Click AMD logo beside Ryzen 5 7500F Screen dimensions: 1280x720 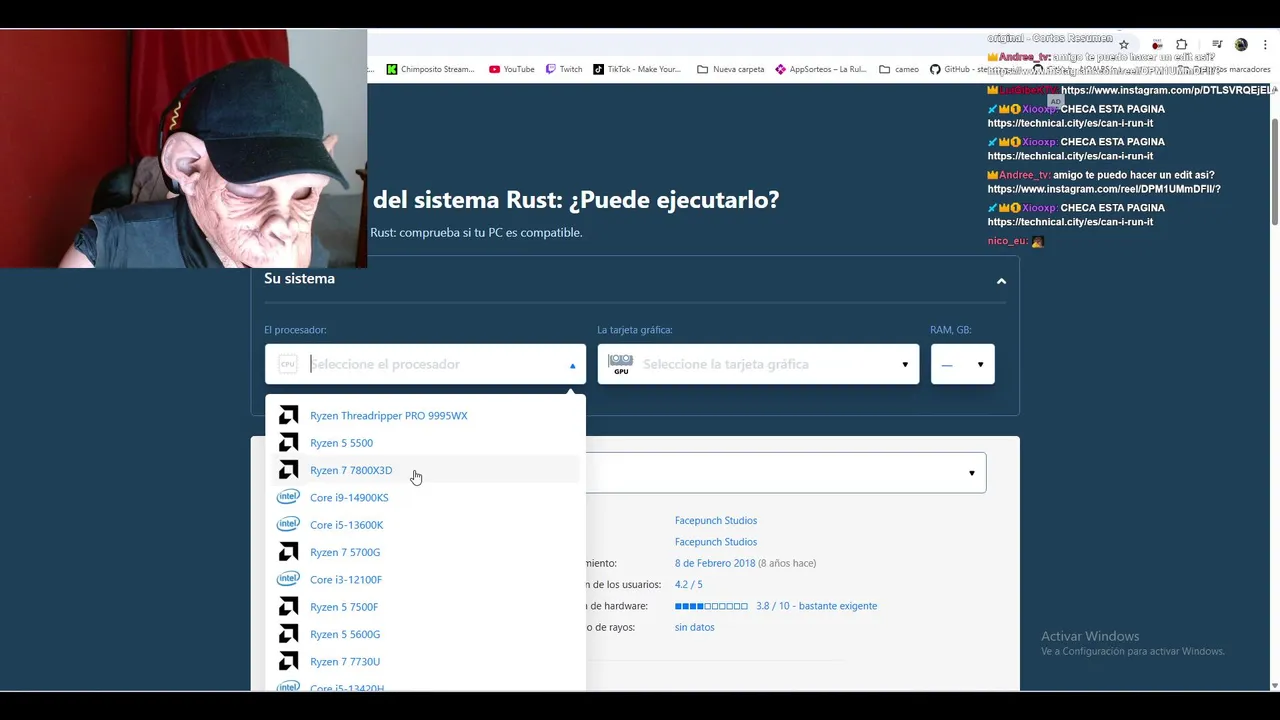[x=288, y=607]
